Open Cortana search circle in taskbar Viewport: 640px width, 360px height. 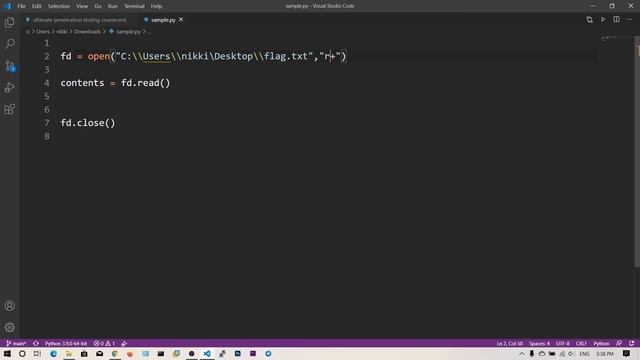[22, 353]
